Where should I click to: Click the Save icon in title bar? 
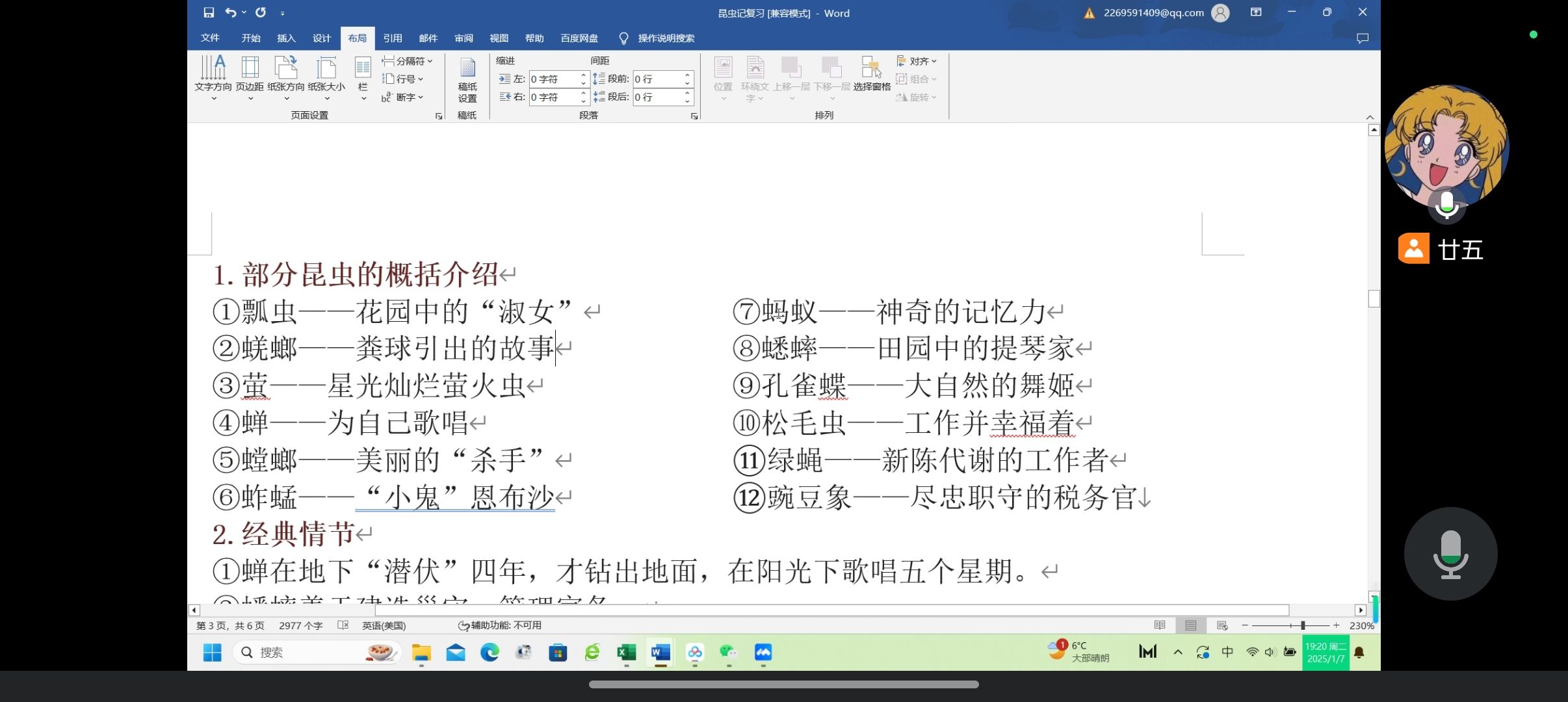point(209,12)
